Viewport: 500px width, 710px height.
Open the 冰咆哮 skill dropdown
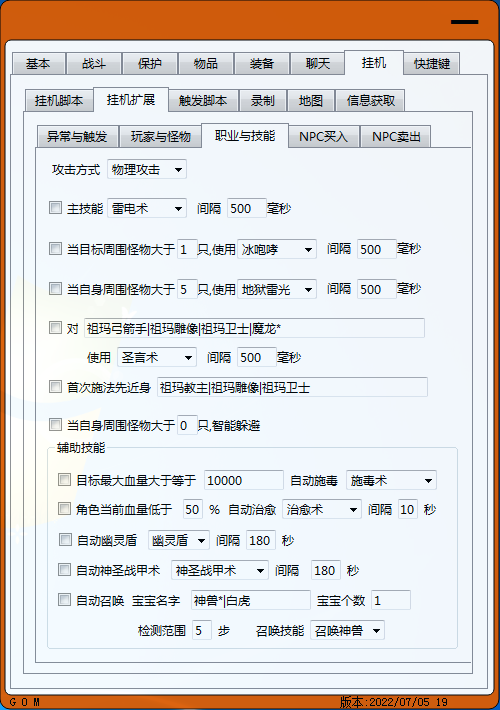(x=277, y=249)
